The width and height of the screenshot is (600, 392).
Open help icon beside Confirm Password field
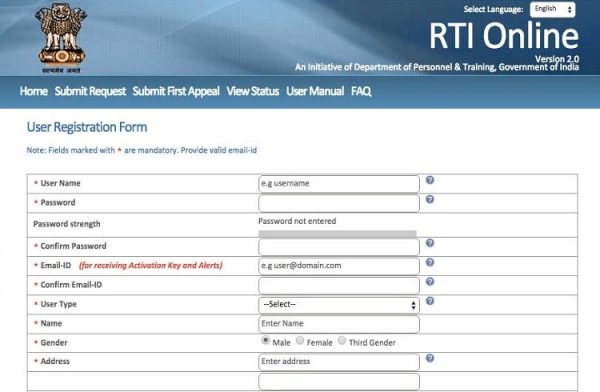[x=430, y=243]
